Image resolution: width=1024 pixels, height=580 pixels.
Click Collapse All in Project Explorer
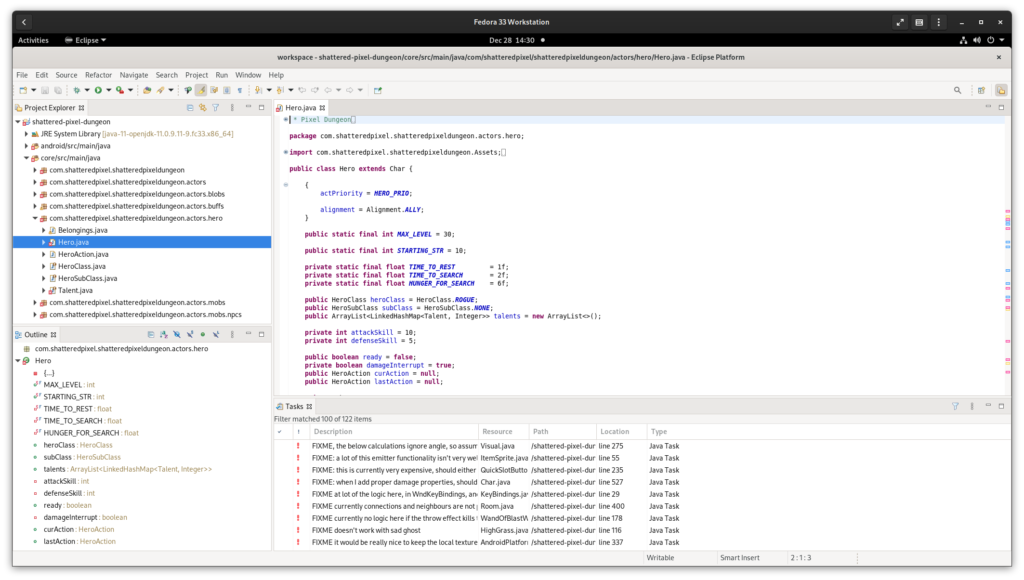click(190, 107)
